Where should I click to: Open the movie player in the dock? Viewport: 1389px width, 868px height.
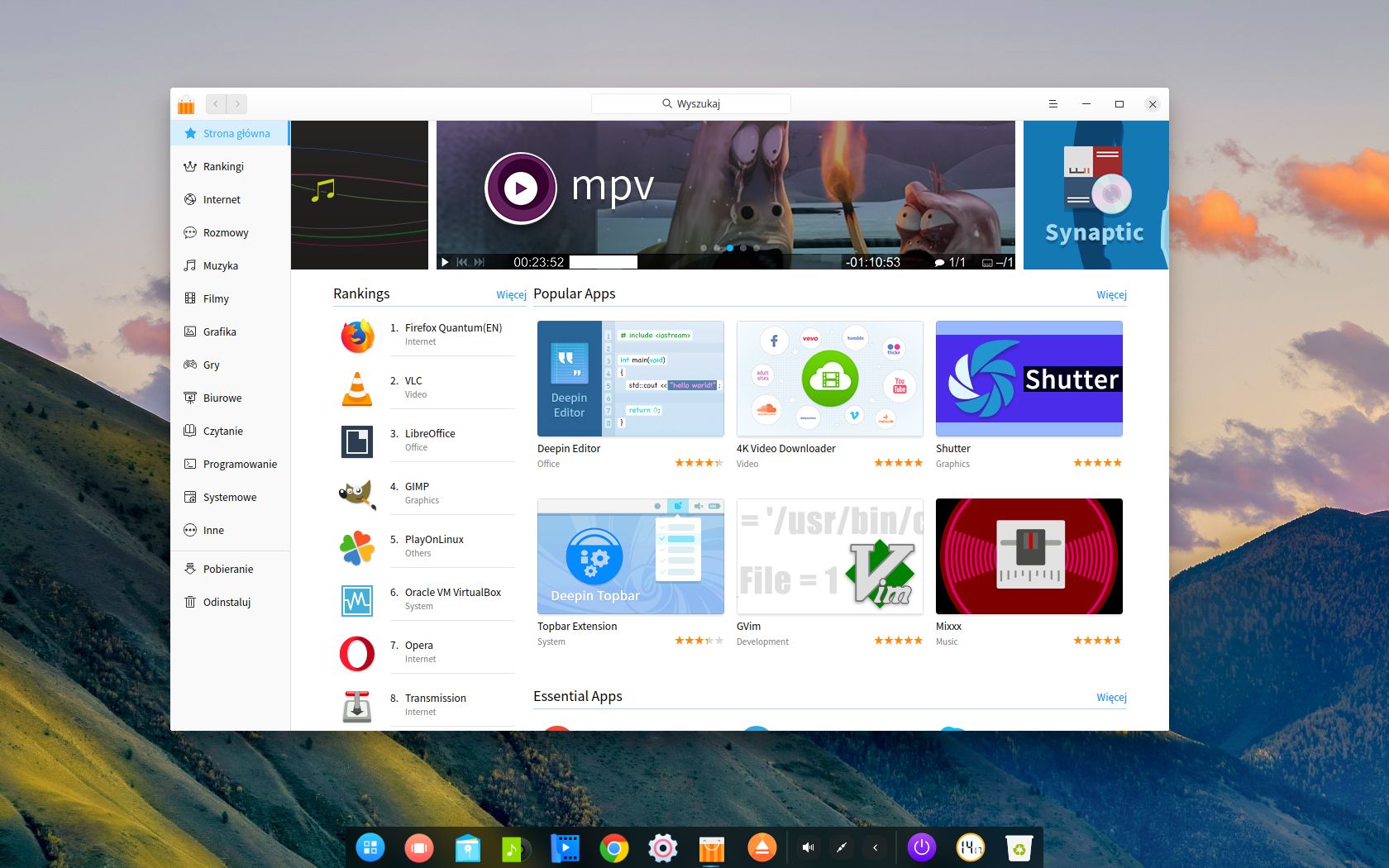coord(566,847)
